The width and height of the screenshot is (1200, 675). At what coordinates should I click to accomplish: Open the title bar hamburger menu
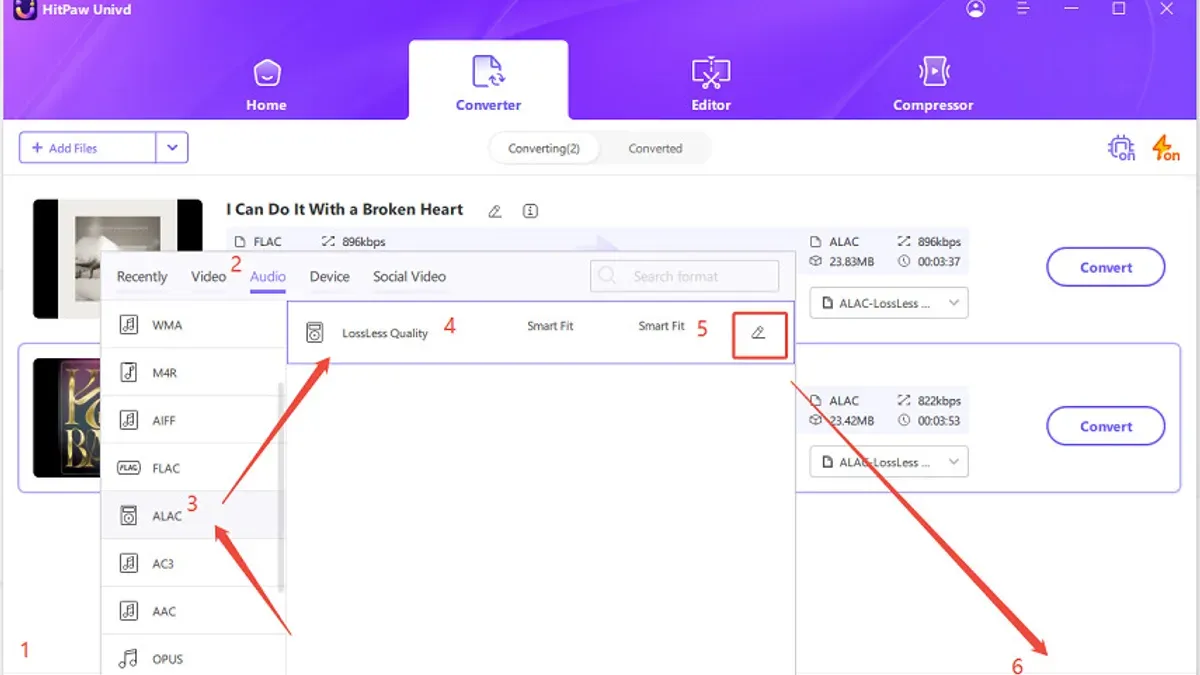[x=1023, y=9]
